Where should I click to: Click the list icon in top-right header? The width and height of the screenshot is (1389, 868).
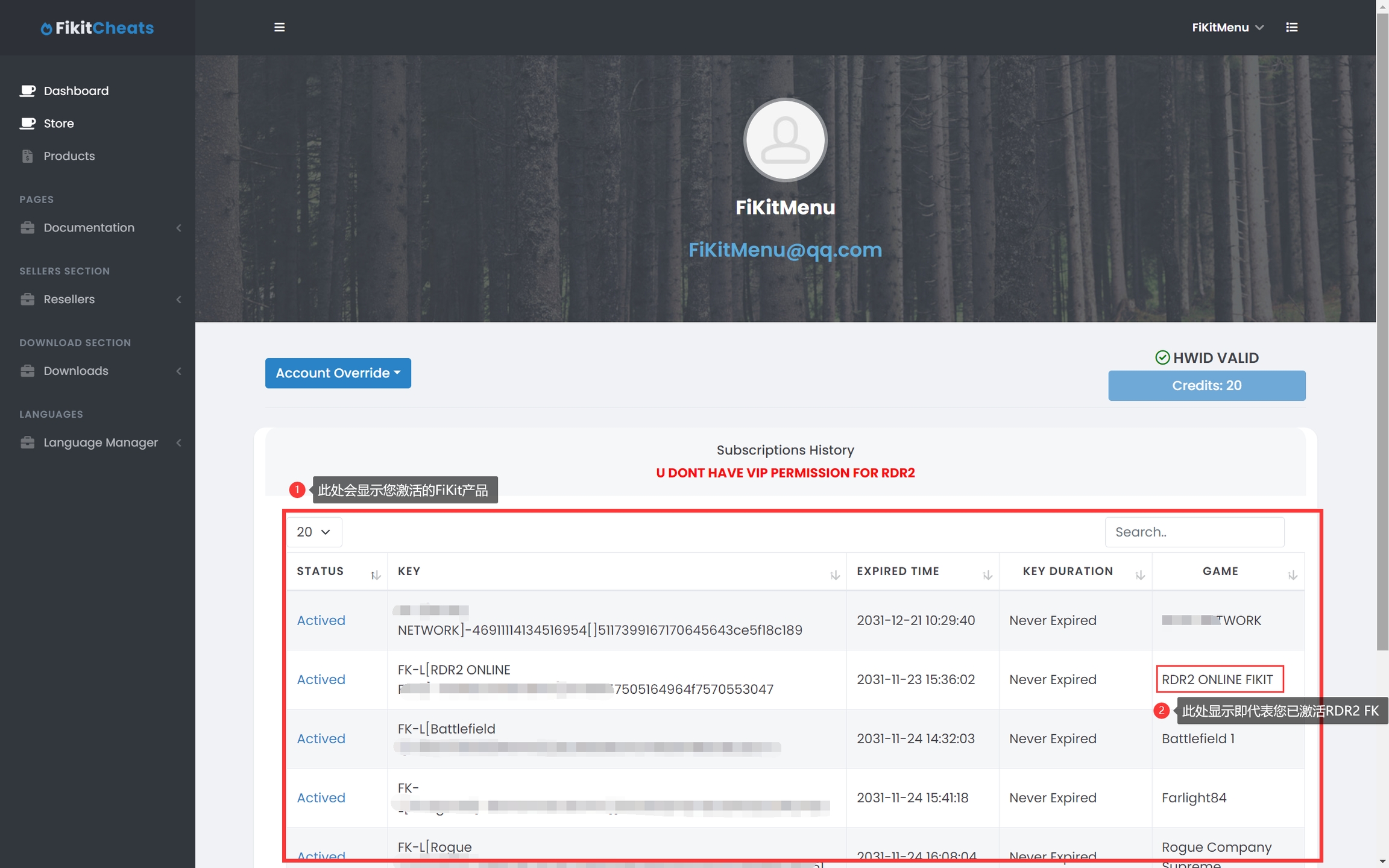click(1291, 27)
